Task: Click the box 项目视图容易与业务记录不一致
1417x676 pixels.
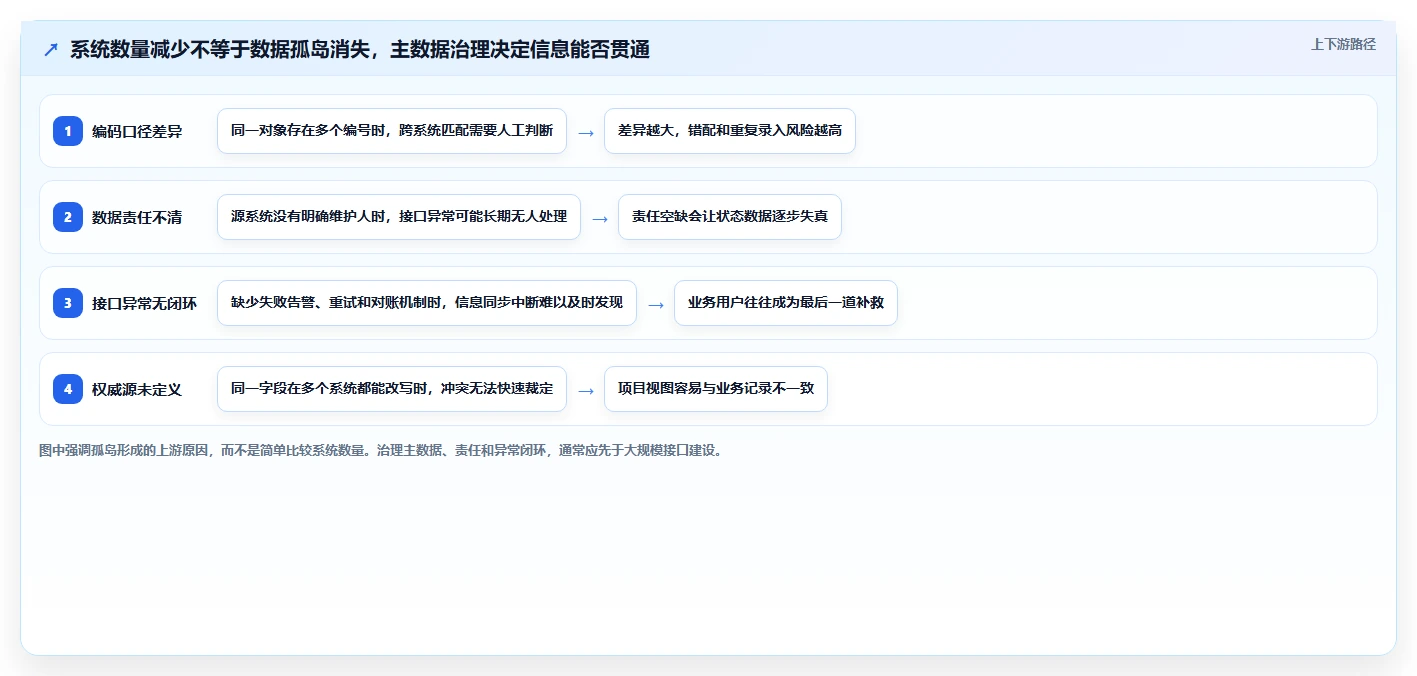Action: [716, 389]
